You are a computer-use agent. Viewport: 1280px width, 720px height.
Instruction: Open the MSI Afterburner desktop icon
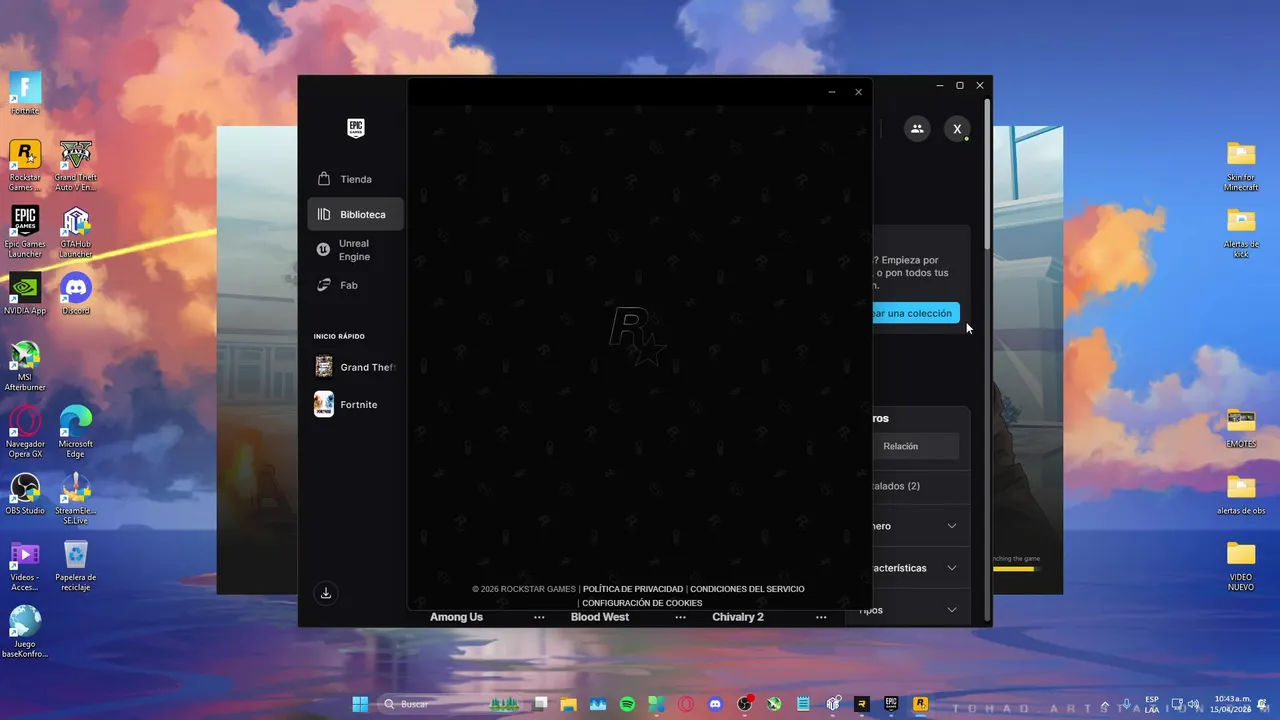coord(25,364)
